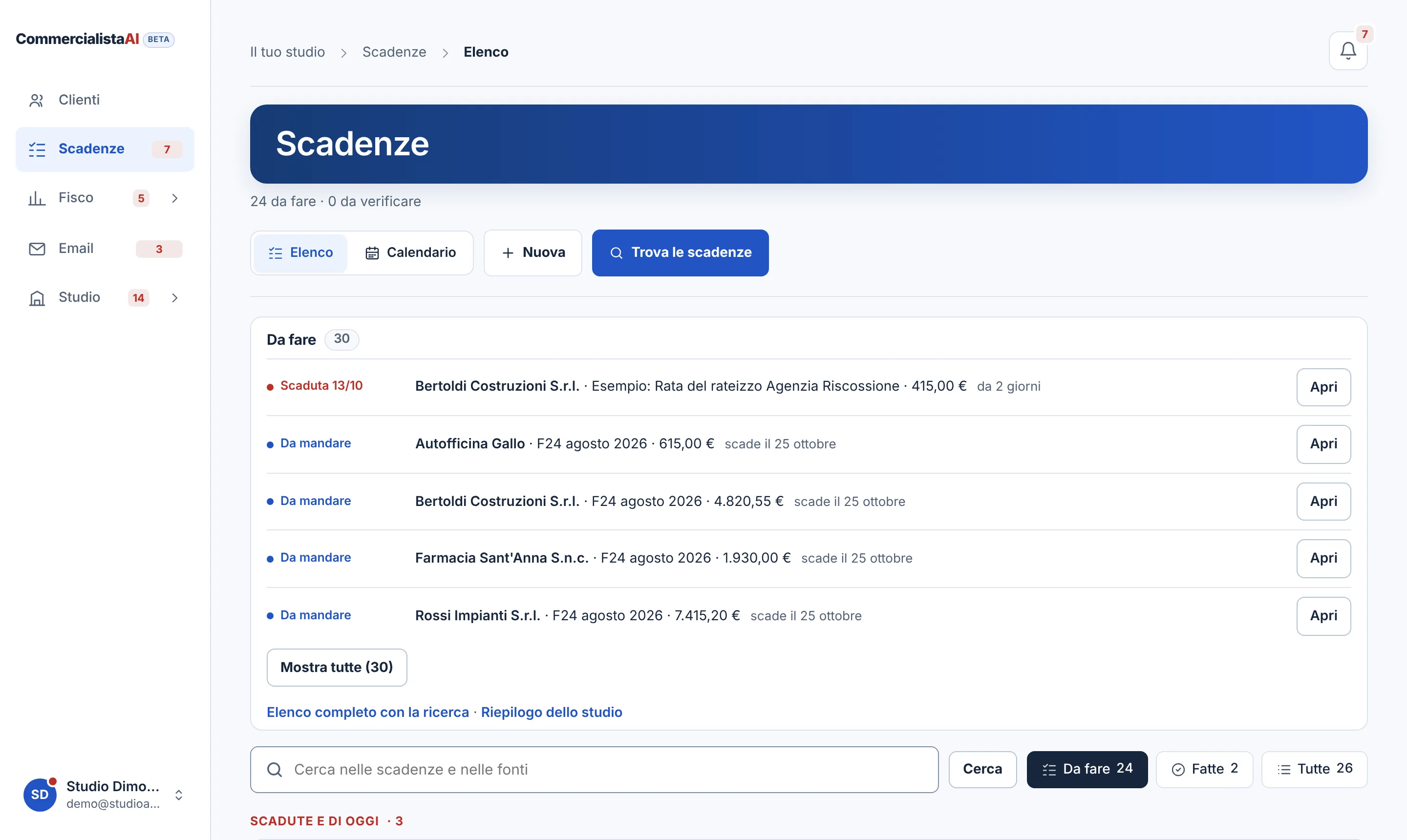Open Riepilogo dello studio link
Screen dimensions: 1407x840
[x=552, y=712]
